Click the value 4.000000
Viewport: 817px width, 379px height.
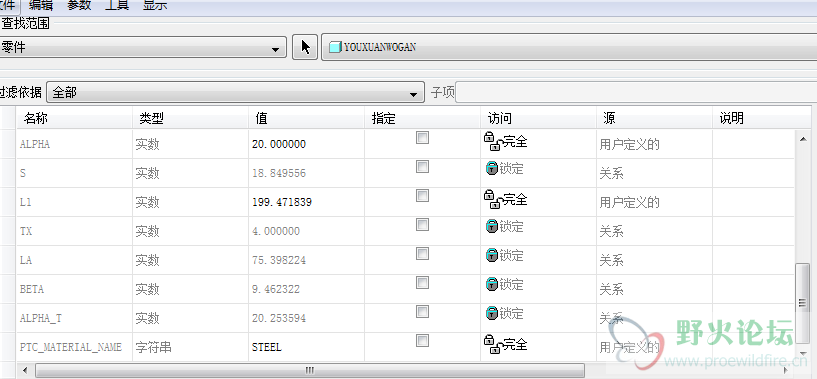tap(276, 231)
